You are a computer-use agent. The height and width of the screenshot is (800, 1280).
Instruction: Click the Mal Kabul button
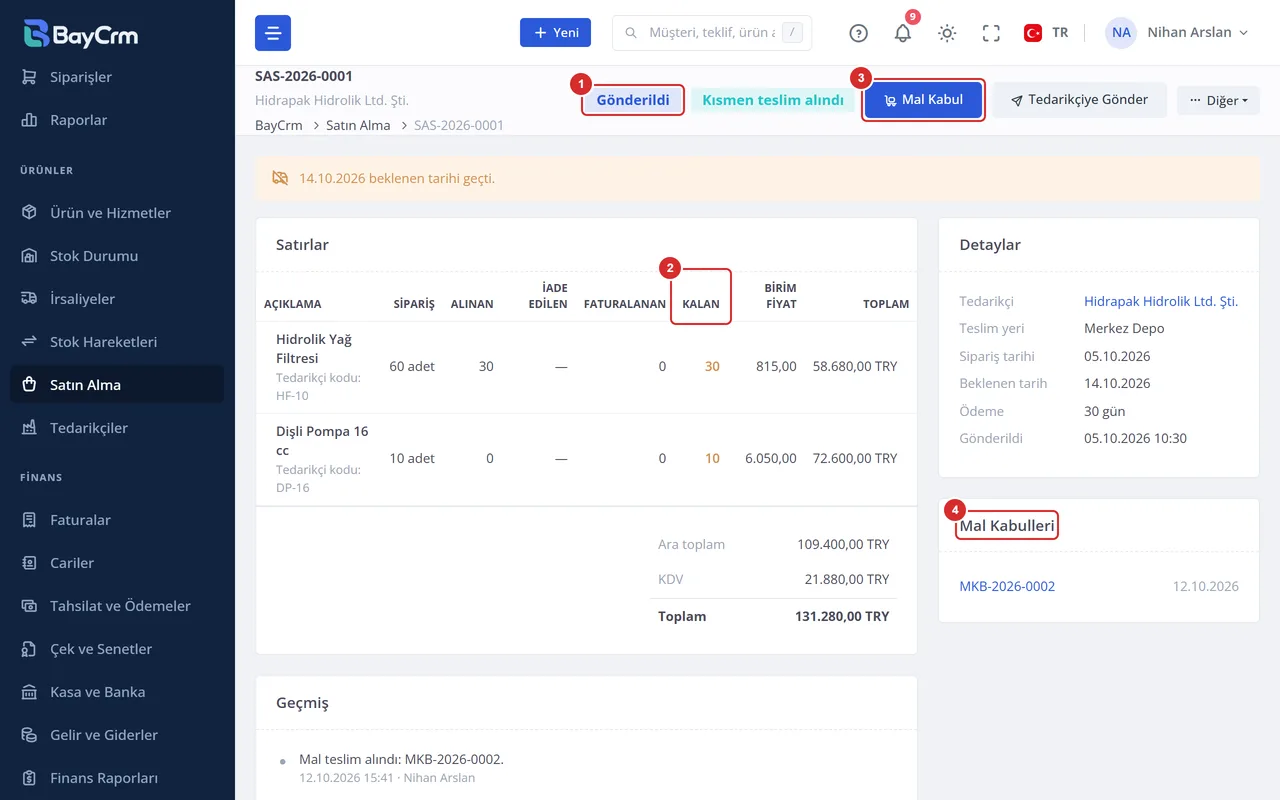pos(924,100)
